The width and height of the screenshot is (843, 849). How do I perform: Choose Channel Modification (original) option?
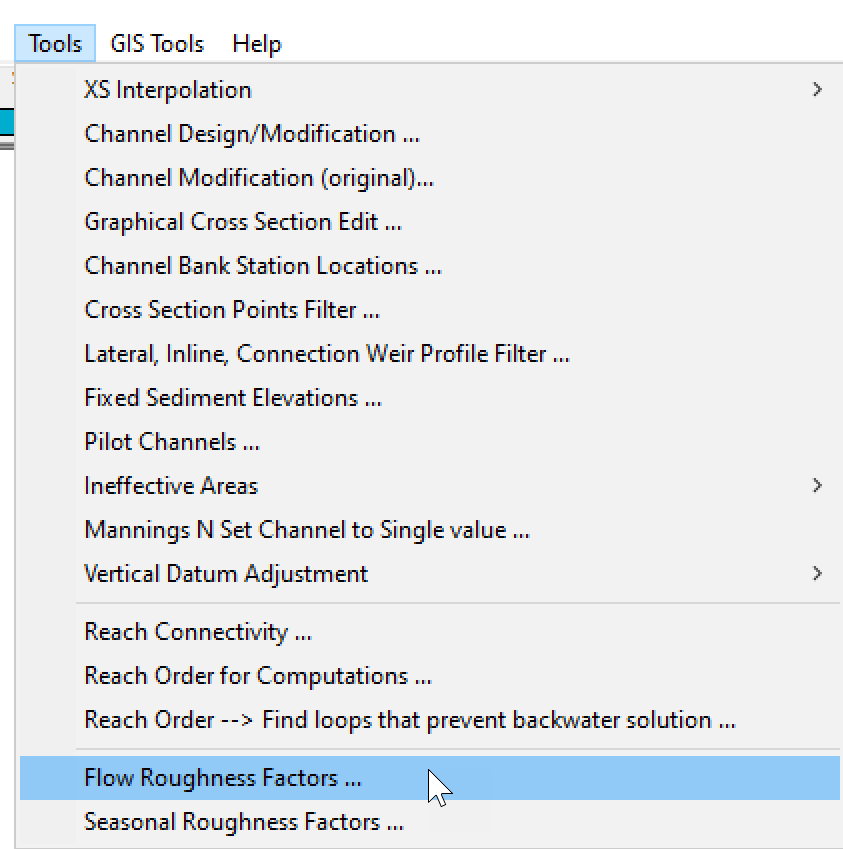259,178
